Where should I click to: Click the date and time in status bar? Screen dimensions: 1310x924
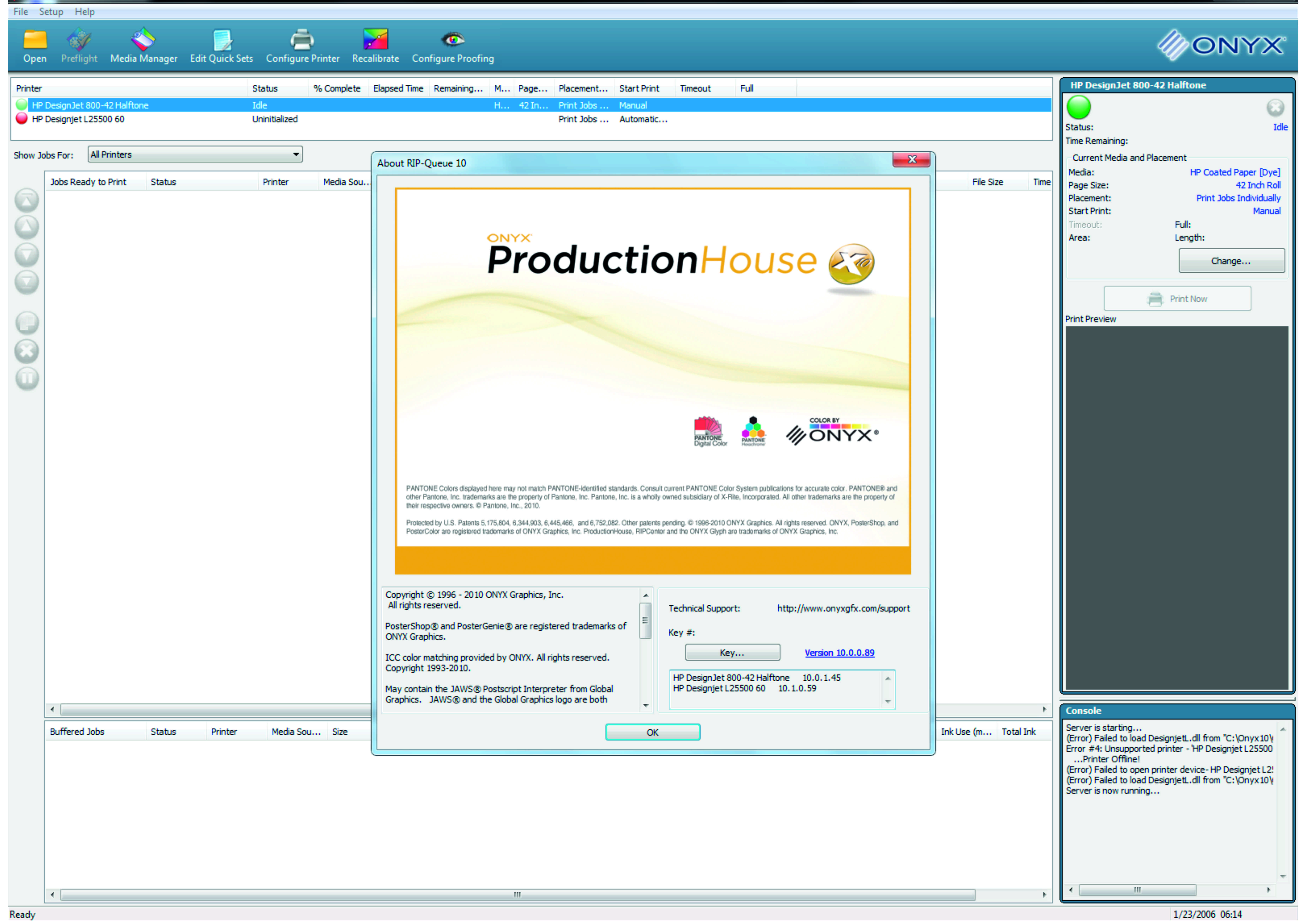point(1207,914)
